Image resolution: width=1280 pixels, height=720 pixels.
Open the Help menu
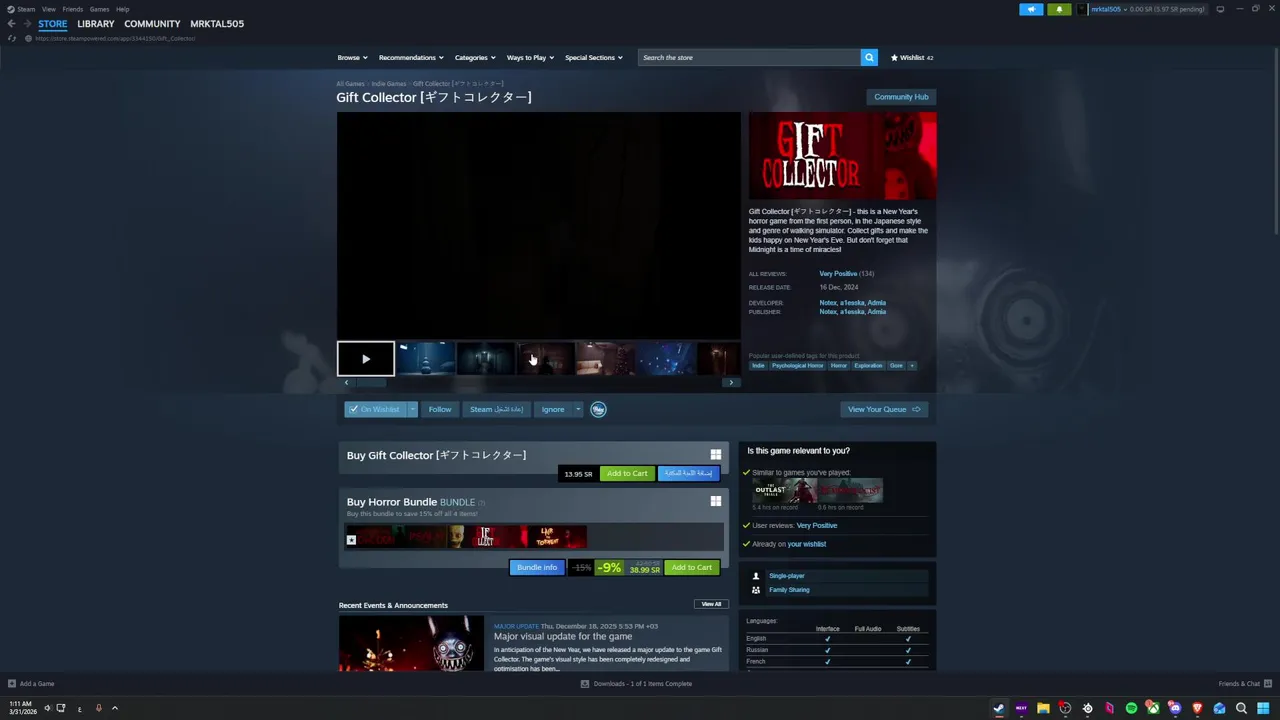pyautogui.click(x=122, y=9)
